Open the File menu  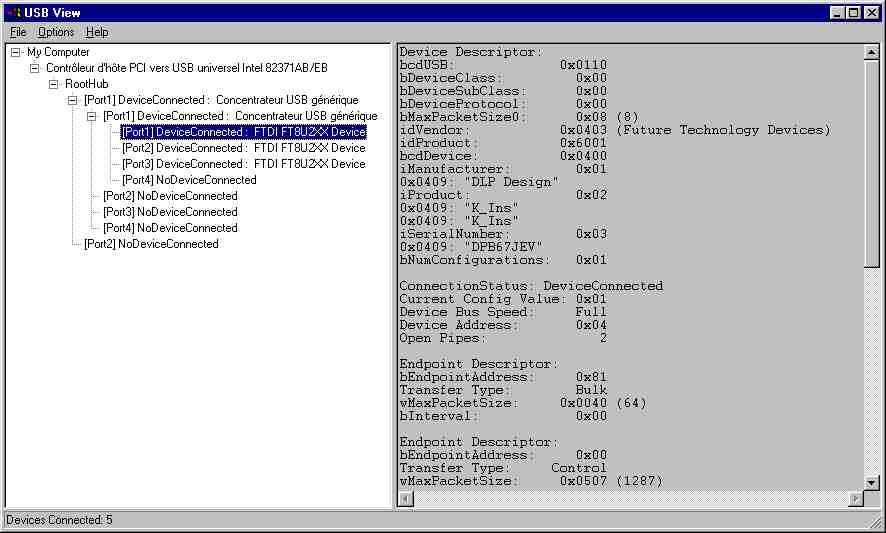pyautogui.click(x=18, y=32)
